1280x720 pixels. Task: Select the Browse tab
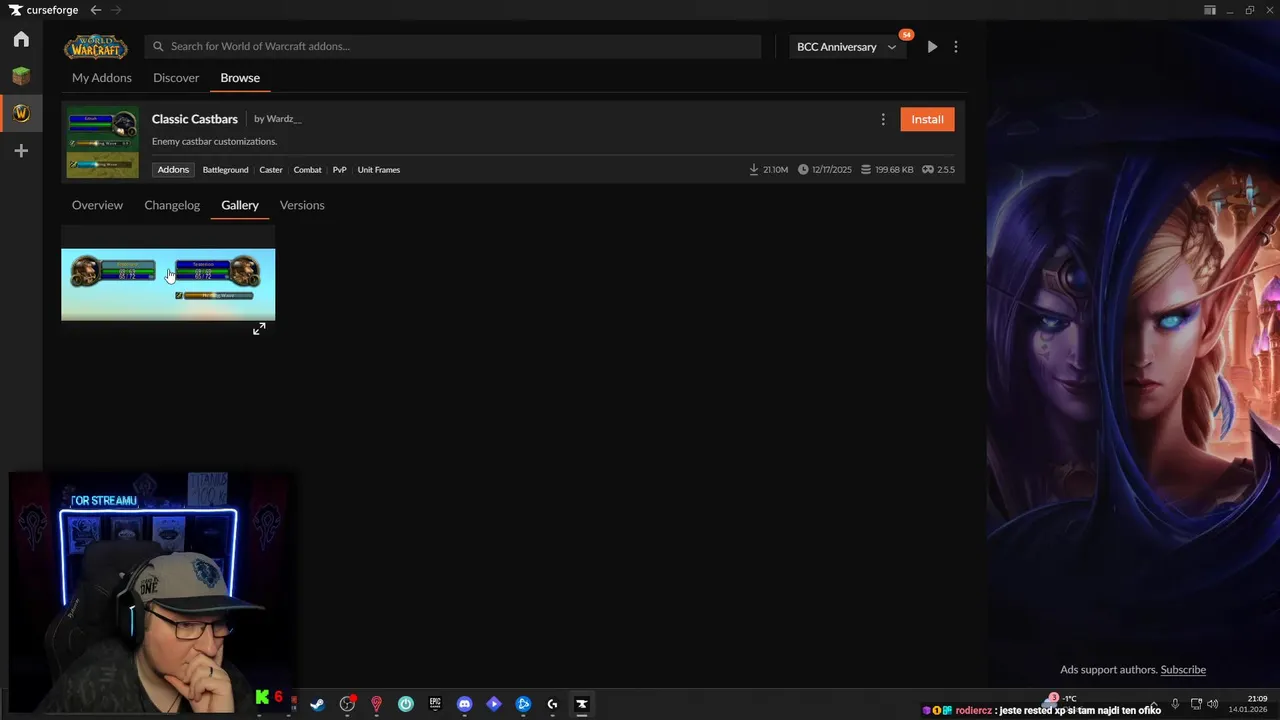[x=240, y=78]
